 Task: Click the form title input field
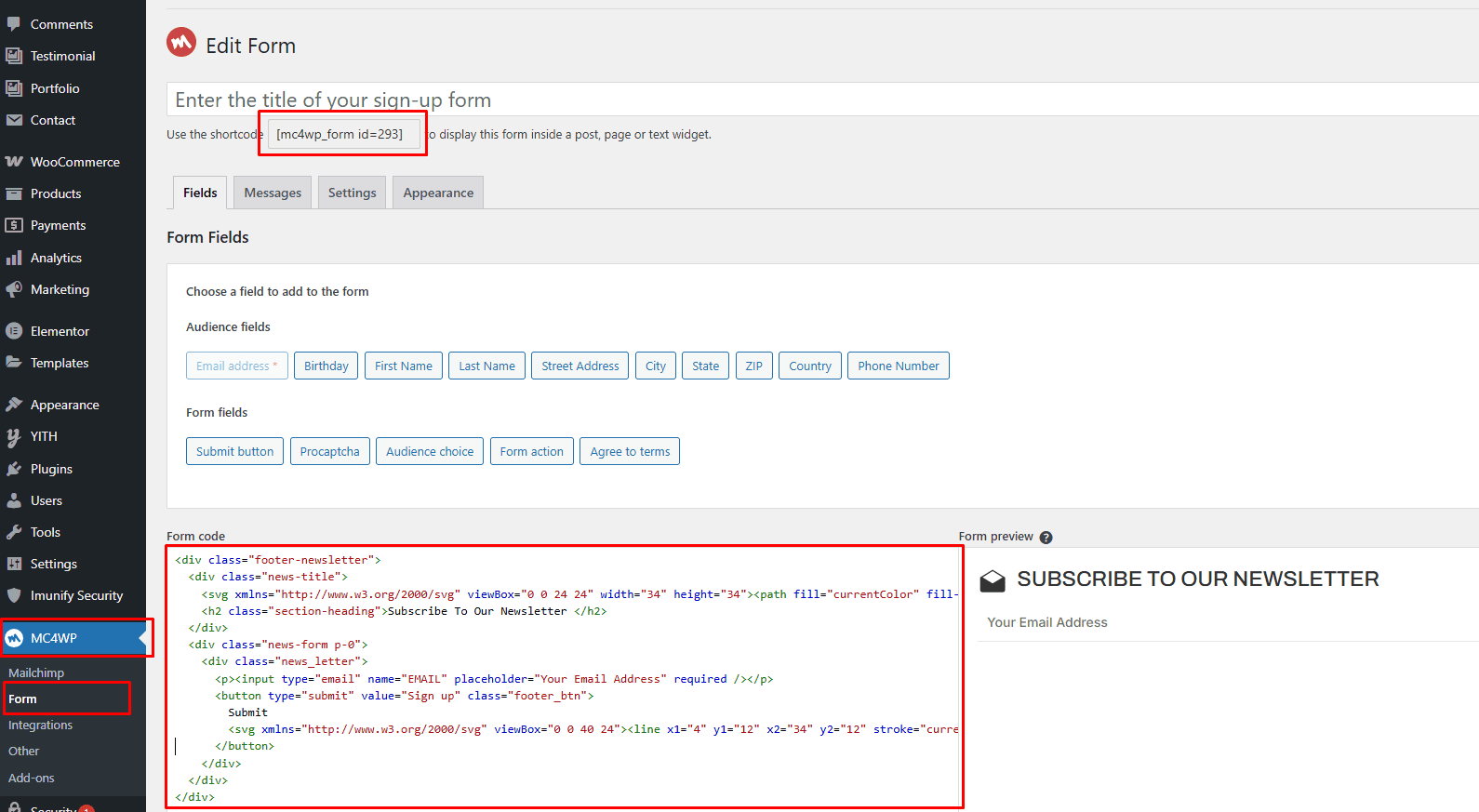tap(822, 100)
